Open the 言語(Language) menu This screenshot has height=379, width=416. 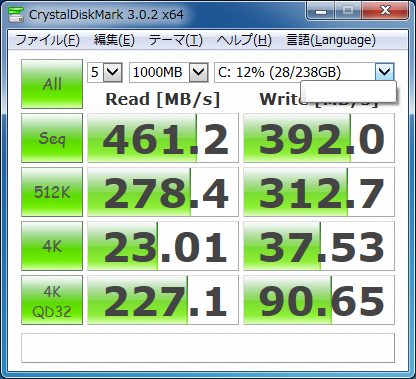tap(331, 40)
